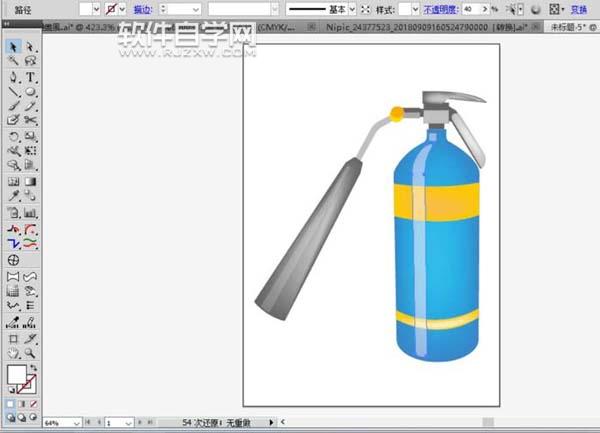Select the Hand tool

pyautogui.click(x=13, y=353)
